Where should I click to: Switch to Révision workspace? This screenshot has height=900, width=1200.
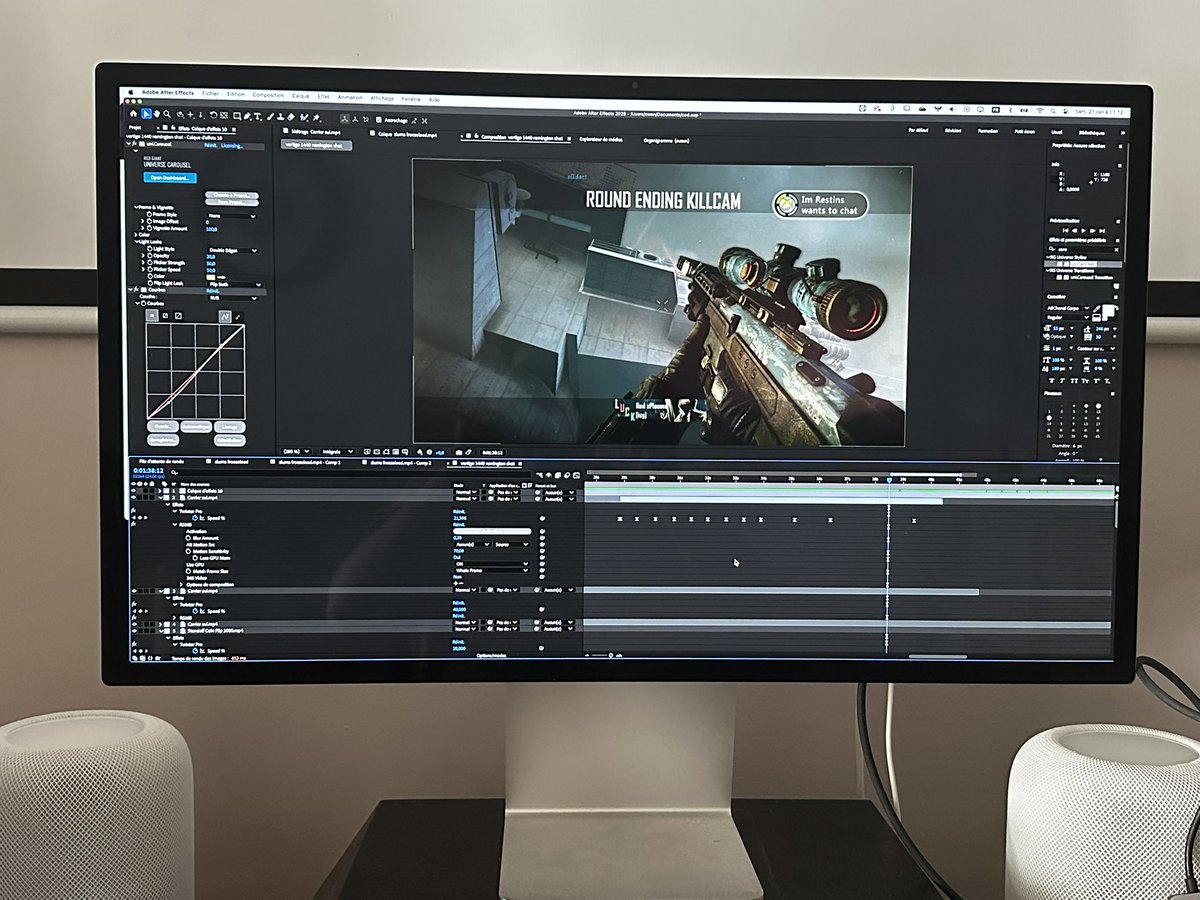[x=953, y=130]
